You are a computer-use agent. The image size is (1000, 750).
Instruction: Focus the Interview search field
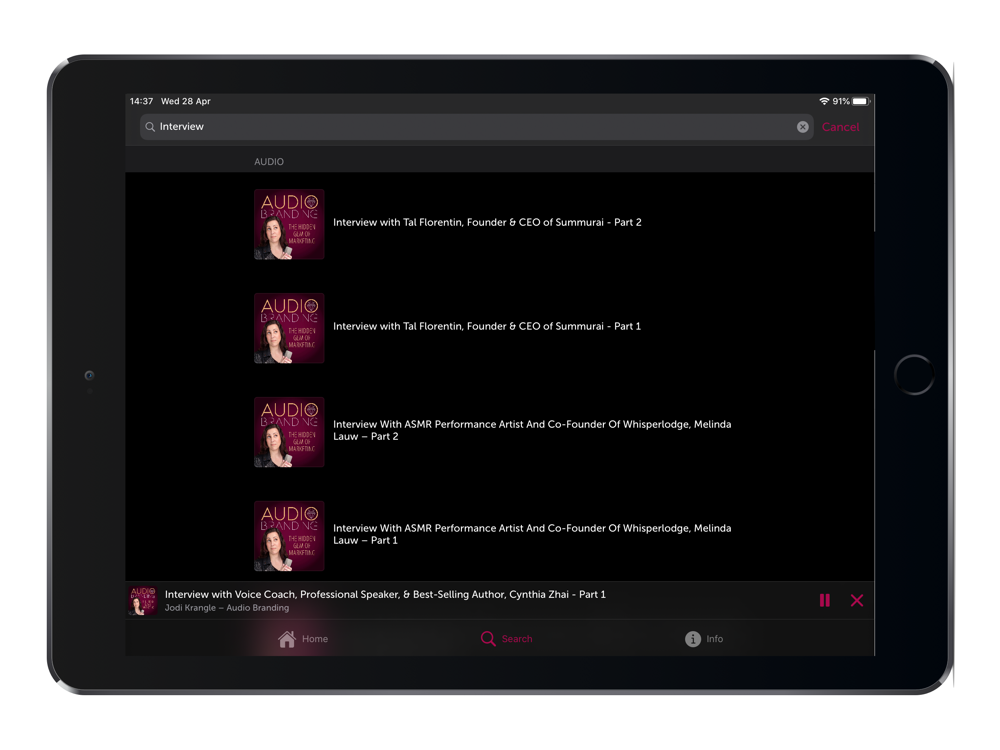(x=476, y=127)
